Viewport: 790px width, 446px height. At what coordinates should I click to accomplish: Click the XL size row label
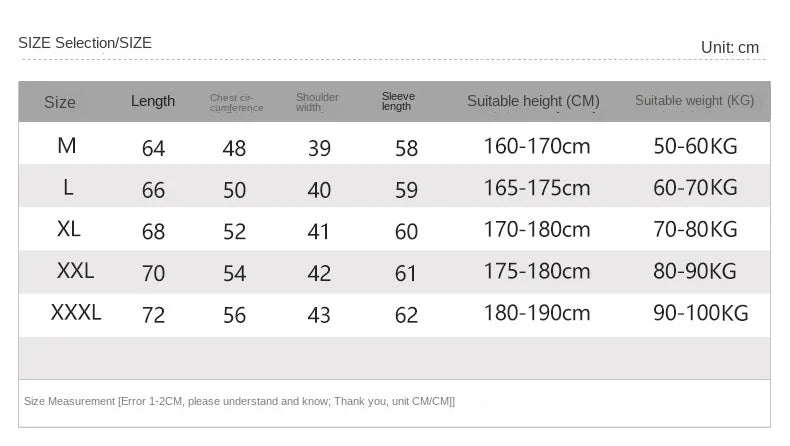click(69, 229)
